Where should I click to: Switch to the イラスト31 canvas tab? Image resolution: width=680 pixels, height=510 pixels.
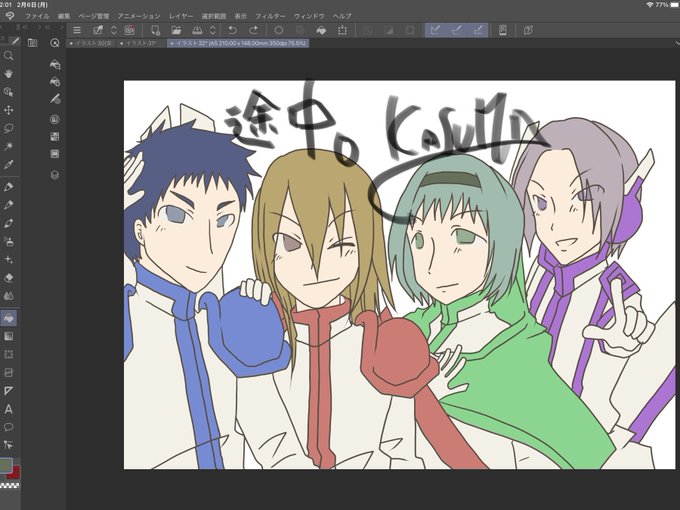tap(142, 43)
